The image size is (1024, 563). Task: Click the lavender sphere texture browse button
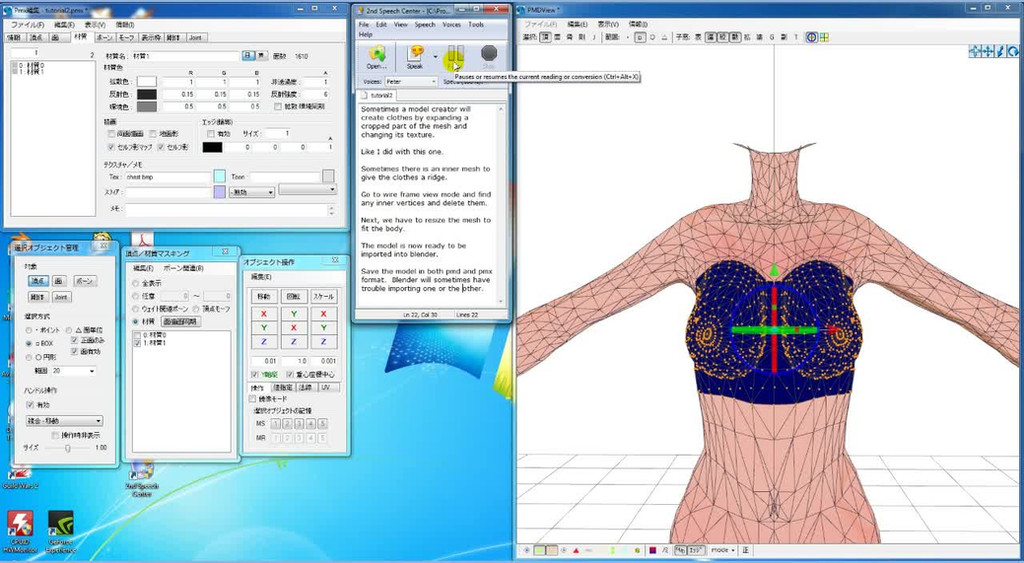pyautogui.click(x=219, y=192)
